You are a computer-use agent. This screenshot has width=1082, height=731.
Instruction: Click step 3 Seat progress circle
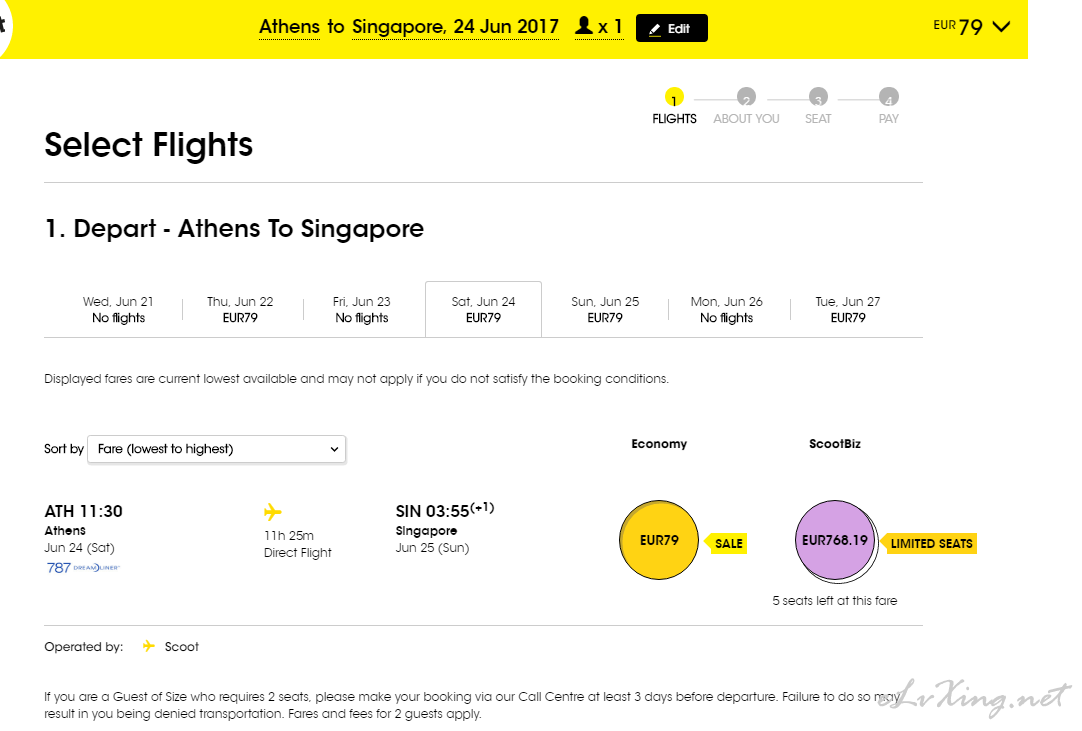pyautogui.click(x=818, y=98)
